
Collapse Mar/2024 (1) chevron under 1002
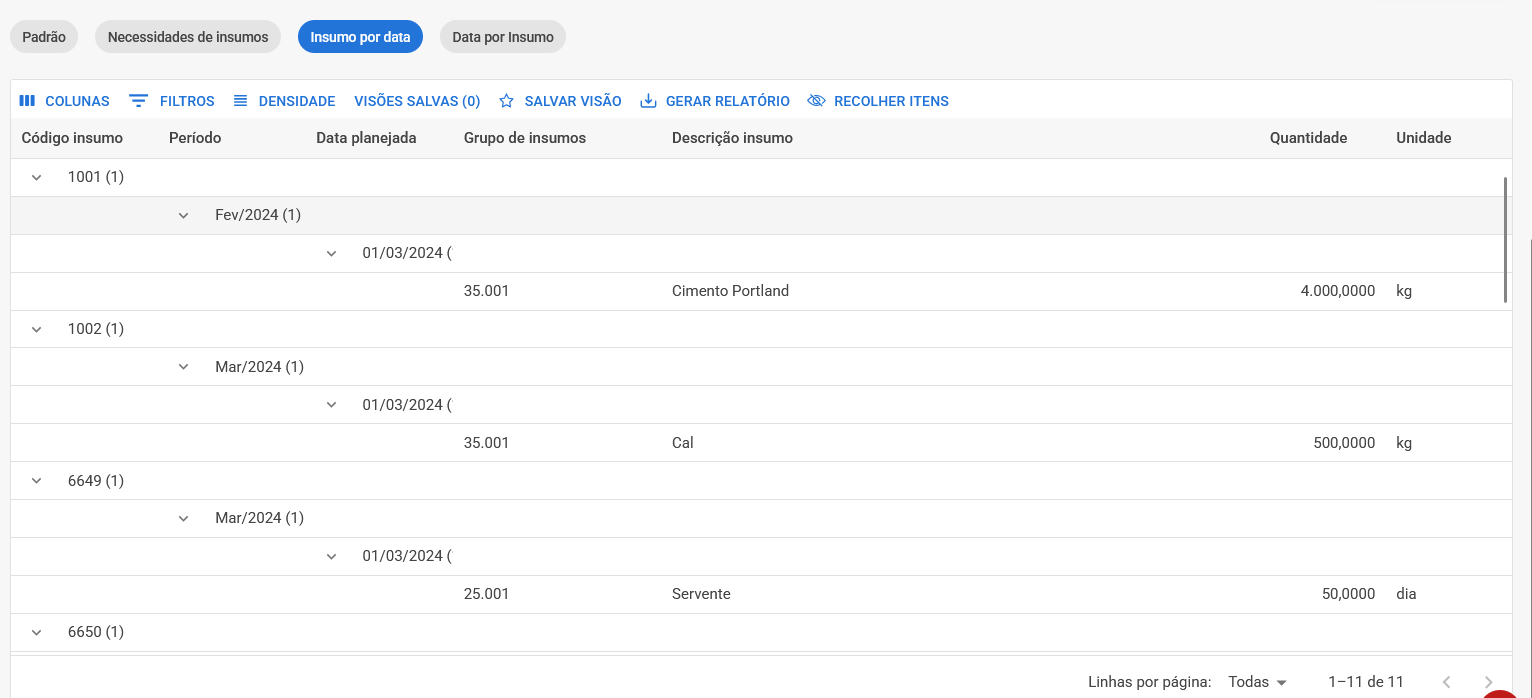tap(184, 367)
